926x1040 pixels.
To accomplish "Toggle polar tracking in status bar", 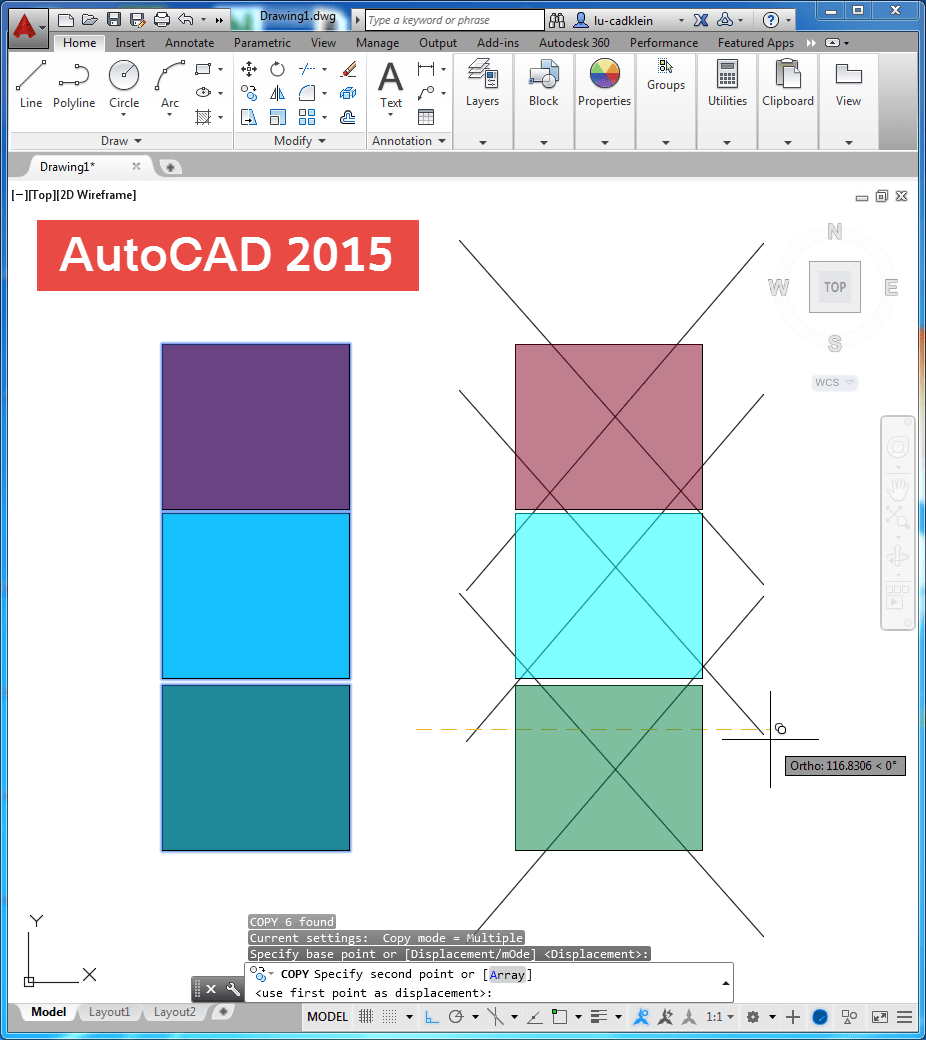I will point(456,1016).
